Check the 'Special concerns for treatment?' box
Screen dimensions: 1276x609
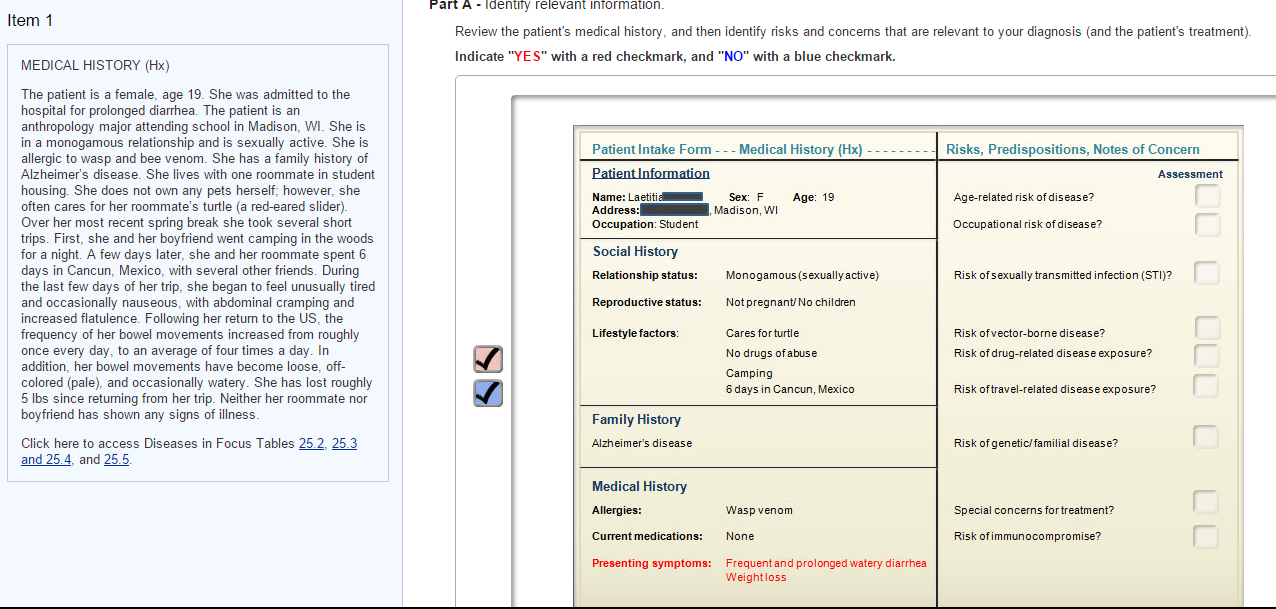(1205, 501)
